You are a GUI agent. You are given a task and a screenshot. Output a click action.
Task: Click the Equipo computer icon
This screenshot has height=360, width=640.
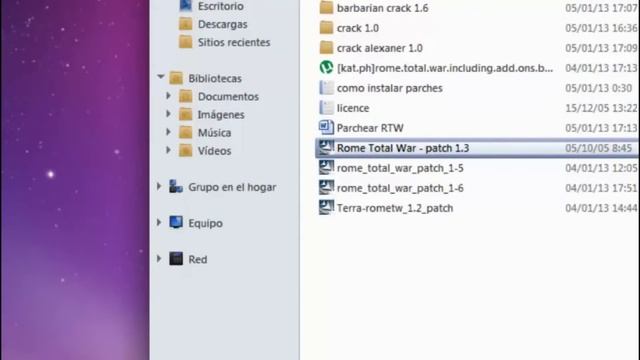click(176, 222)
